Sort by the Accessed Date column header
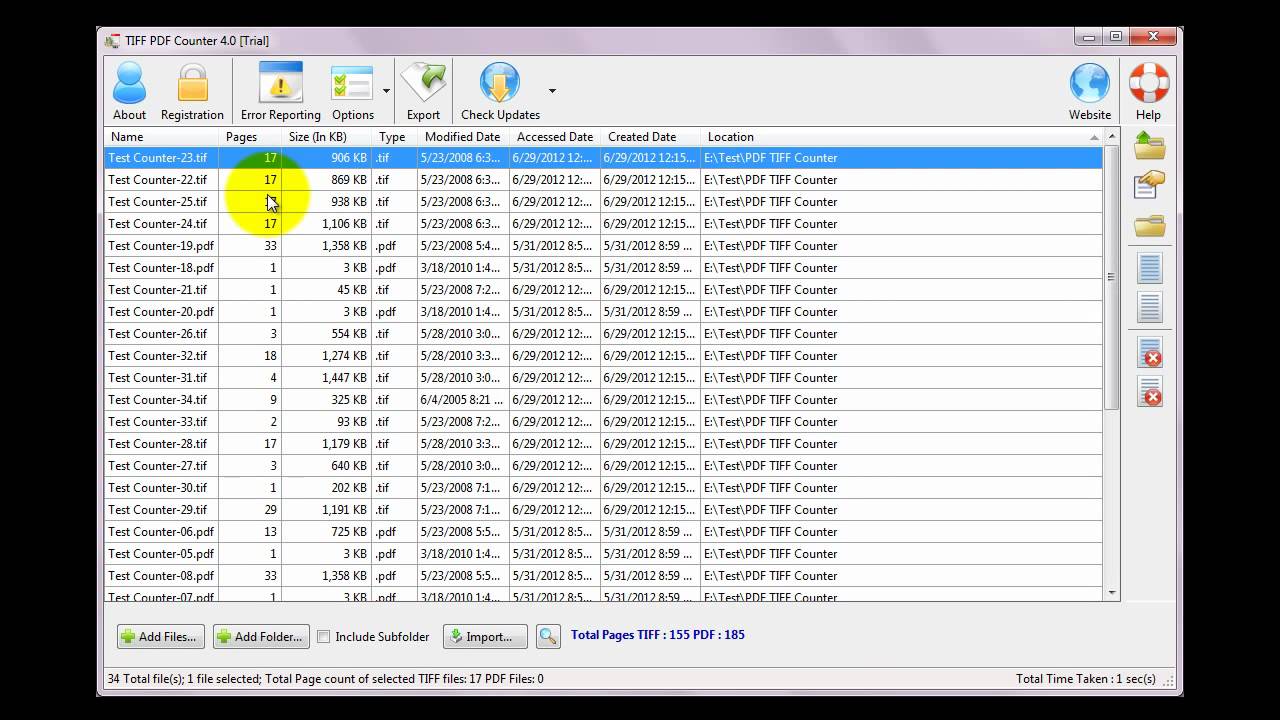The width and height of the screenshot is (1280, 720). (x=555, y=137)
